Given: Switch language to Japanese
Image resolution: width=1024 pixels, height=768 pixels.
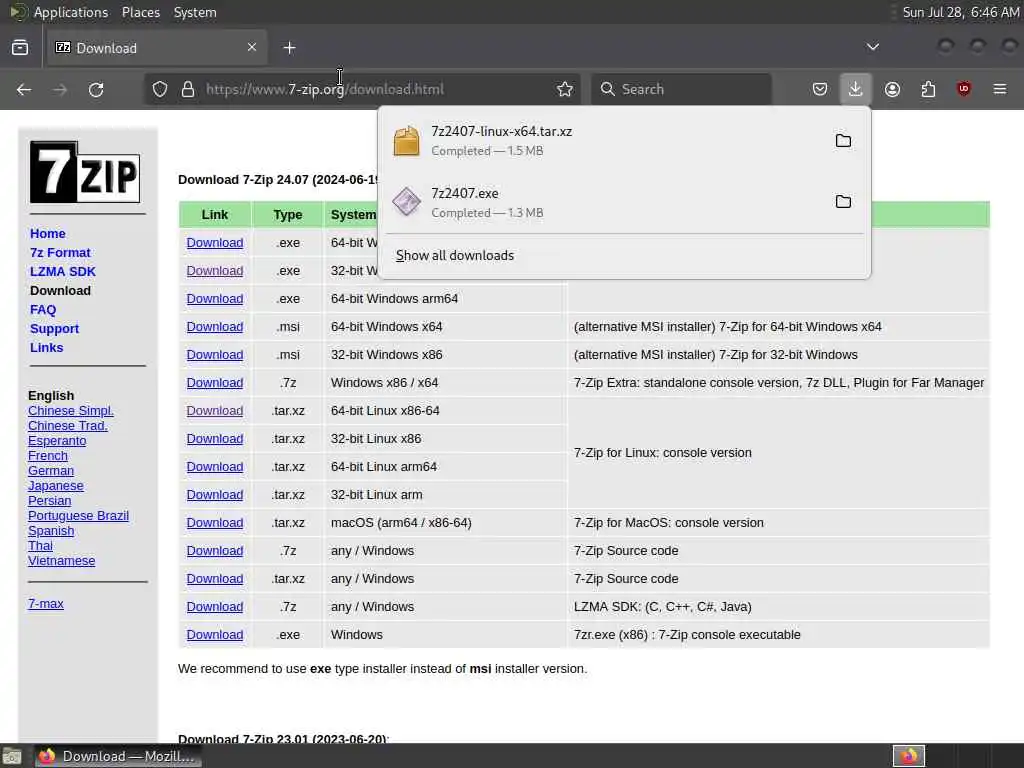Looking at the screenshot, I should coord(56,486).
